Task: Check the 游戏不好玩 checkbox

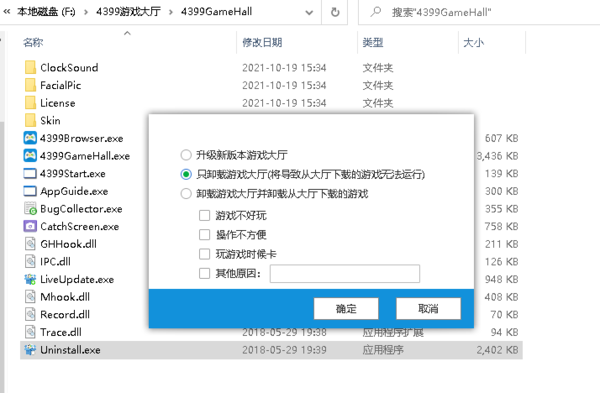Action: click(x=204, y=215)
